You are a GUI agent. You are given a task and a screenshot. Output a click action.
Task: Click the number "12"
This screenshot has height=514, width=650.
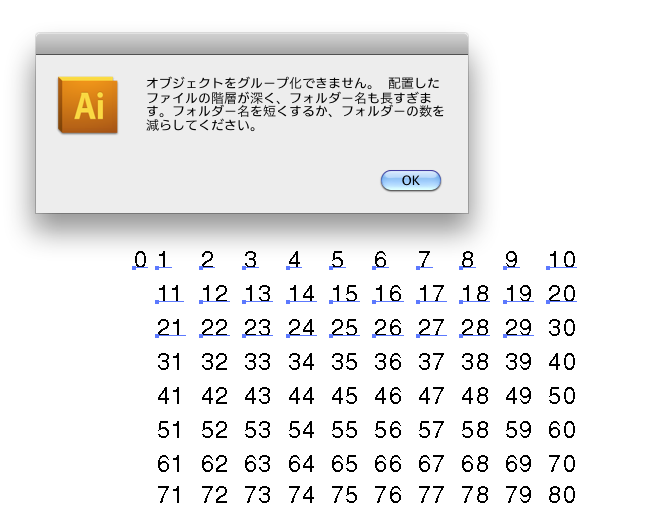(x=214, y=294)
